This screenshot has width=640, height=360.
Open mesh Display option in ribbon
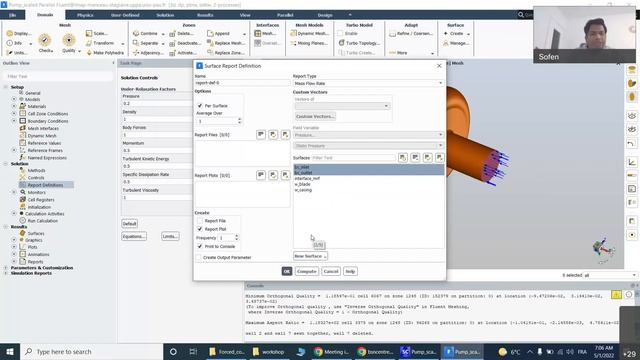pyautogui.click(x=19, y=33)
